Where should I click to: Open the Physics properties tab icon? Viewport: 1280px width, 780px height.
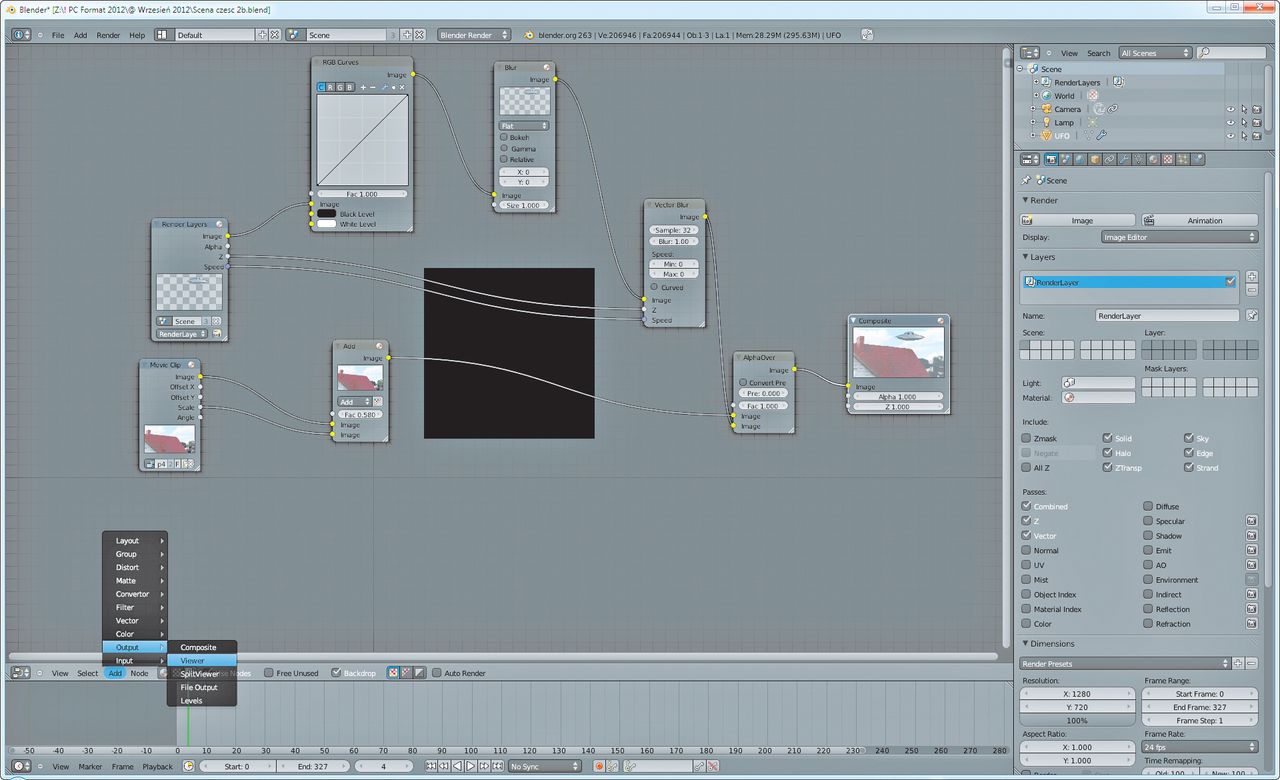[x=1198, y=159]
